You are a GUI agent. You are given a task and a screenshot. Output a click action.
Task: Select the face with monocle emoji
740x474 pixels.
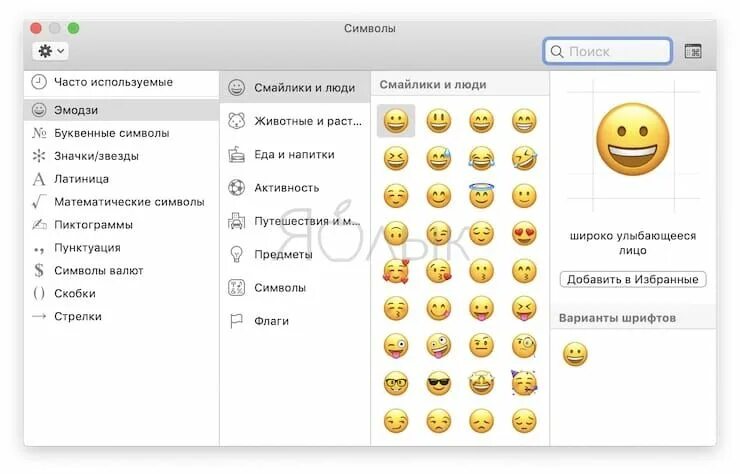point(524,346)
